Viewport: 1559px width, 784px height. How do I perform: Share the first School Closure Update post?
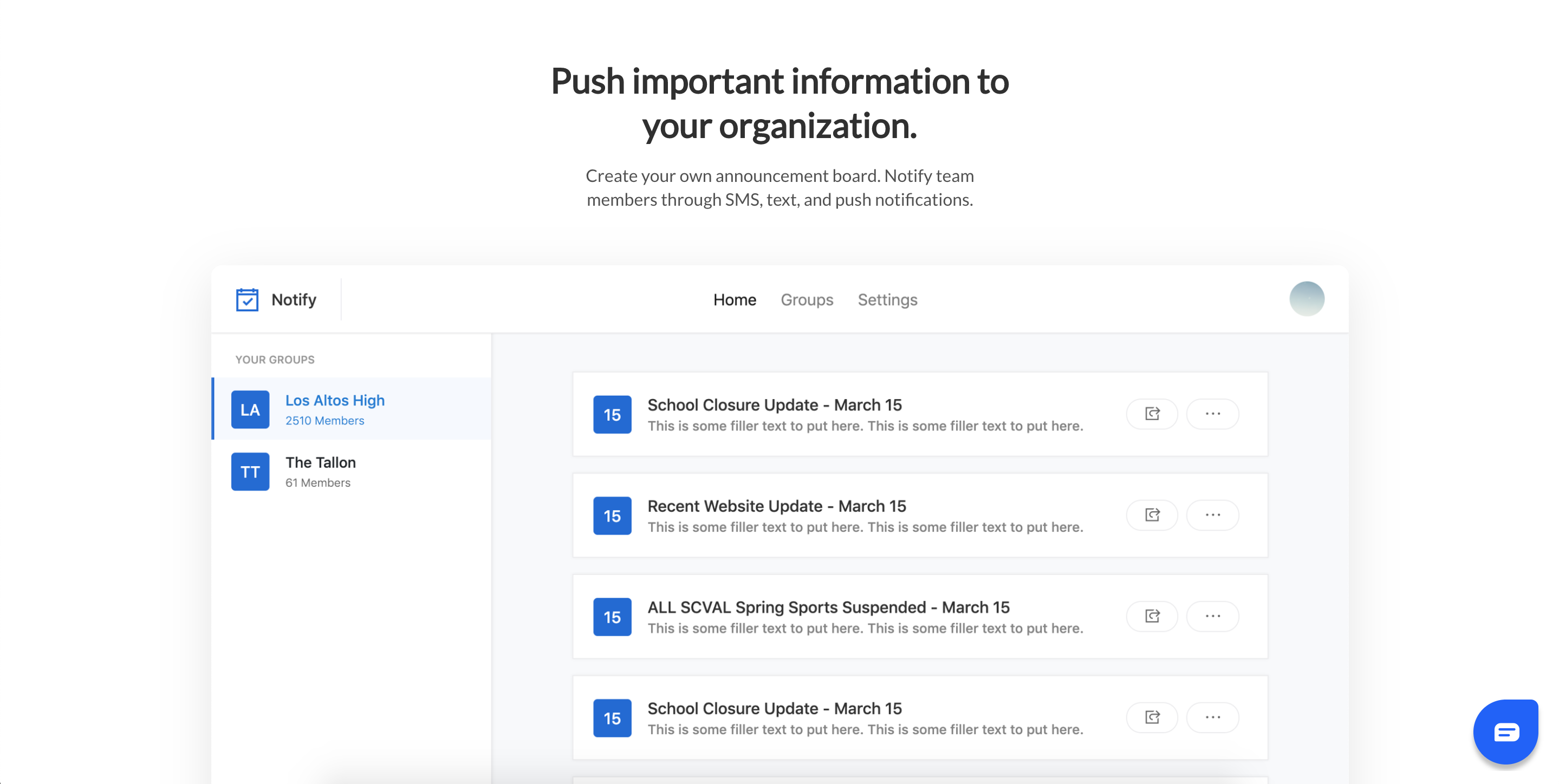[x=1152, y=414]
